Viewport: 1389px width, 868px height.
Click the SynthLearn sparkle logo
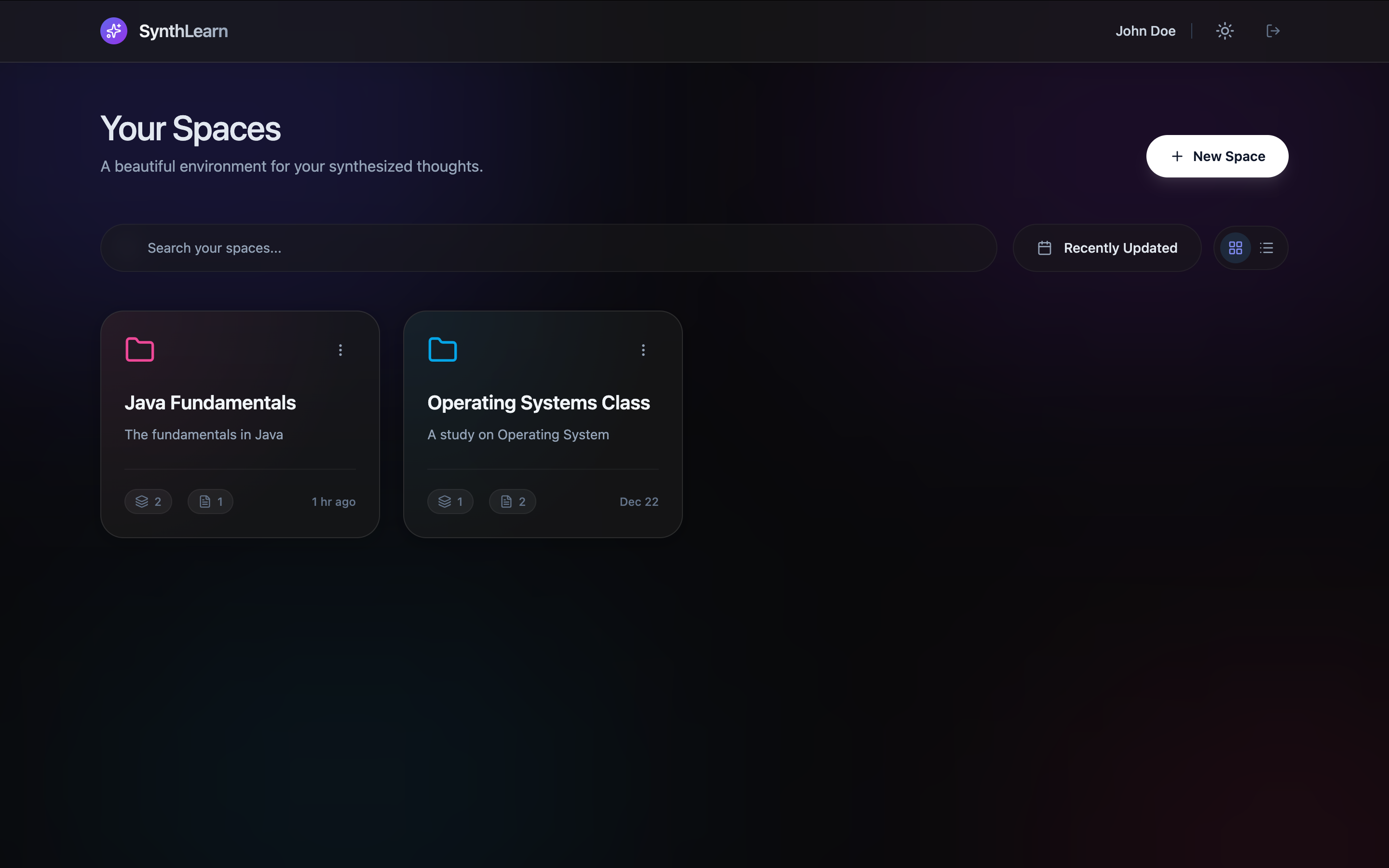coord(113,31)
